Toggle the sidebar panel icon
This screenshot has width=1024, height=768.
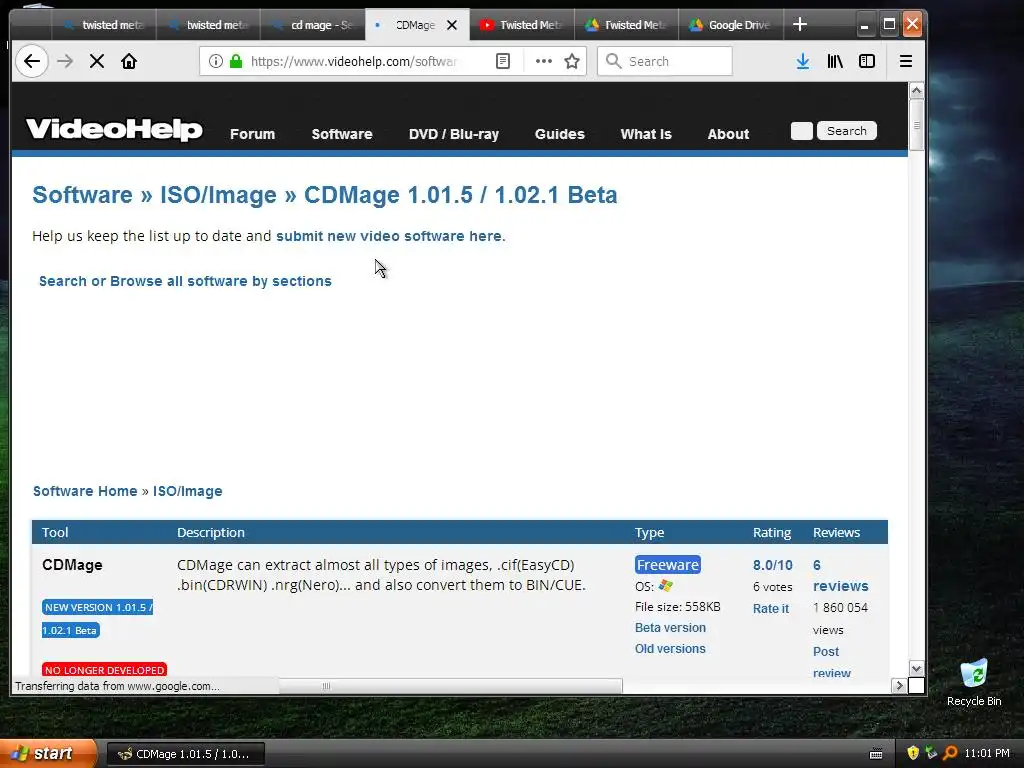tap(867, 61)
